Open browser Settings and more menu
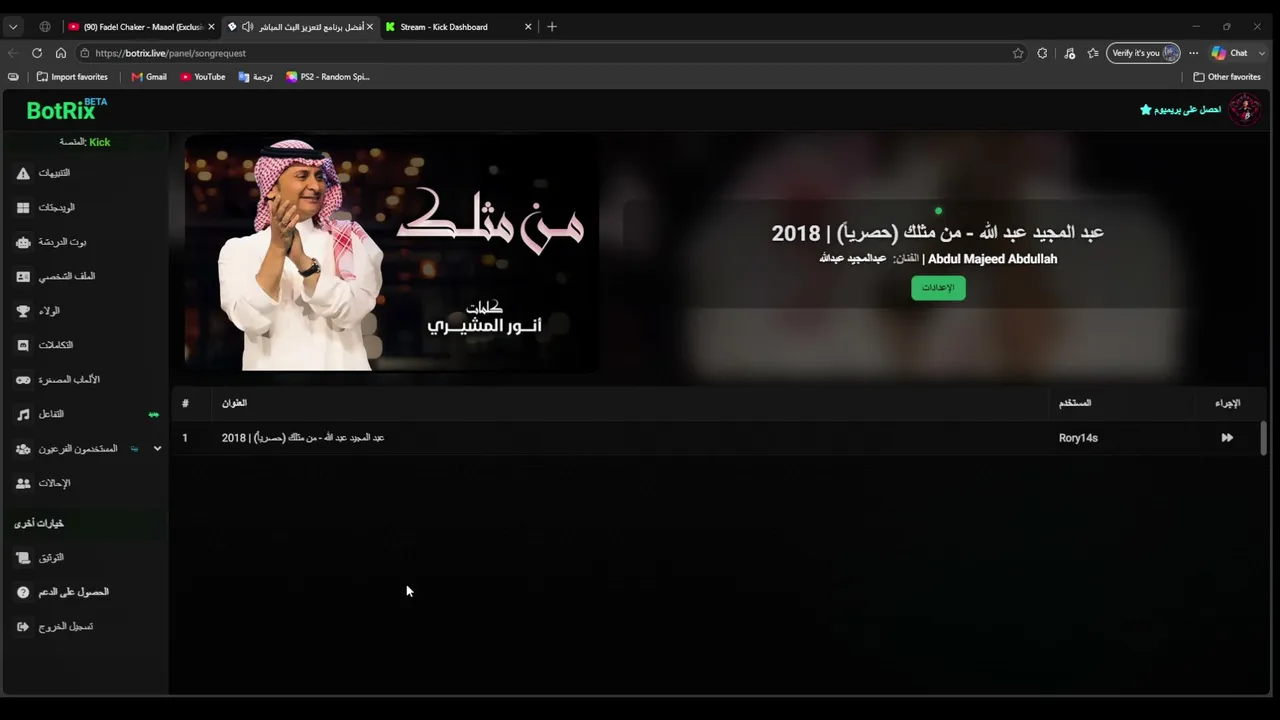 pos(1193,53)
